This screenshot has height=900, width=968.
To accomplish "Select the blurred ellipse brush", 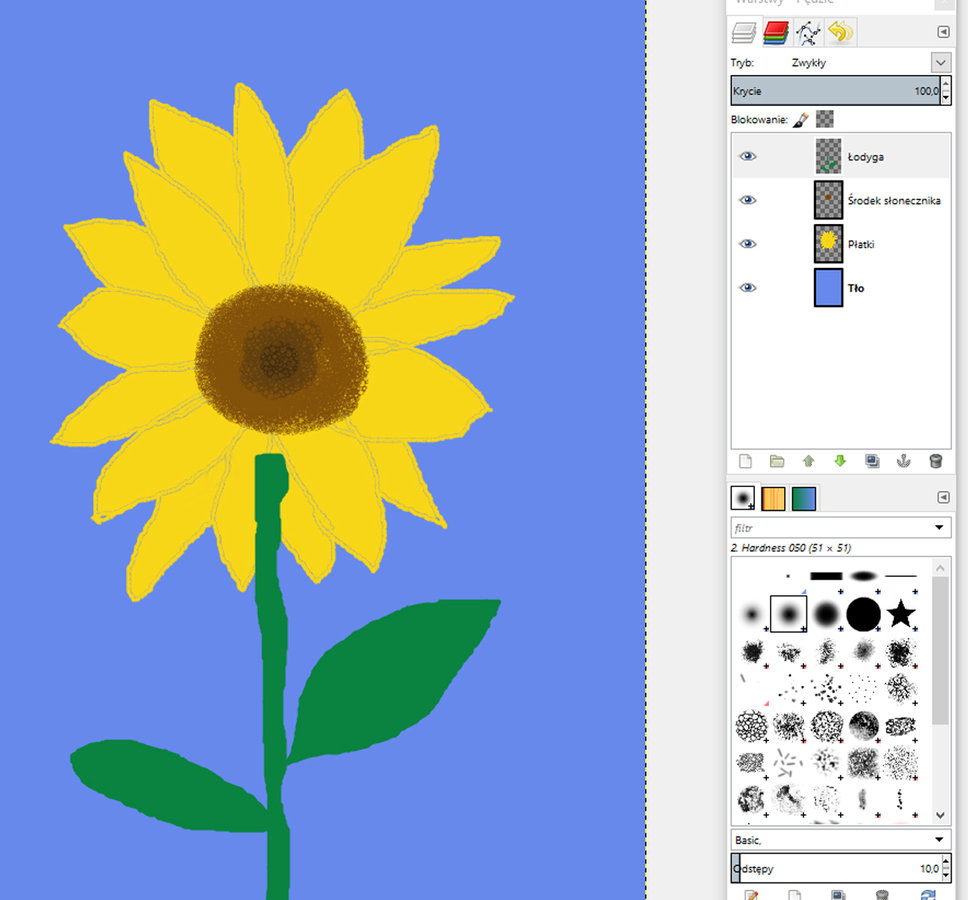I will tap(863, 577).
